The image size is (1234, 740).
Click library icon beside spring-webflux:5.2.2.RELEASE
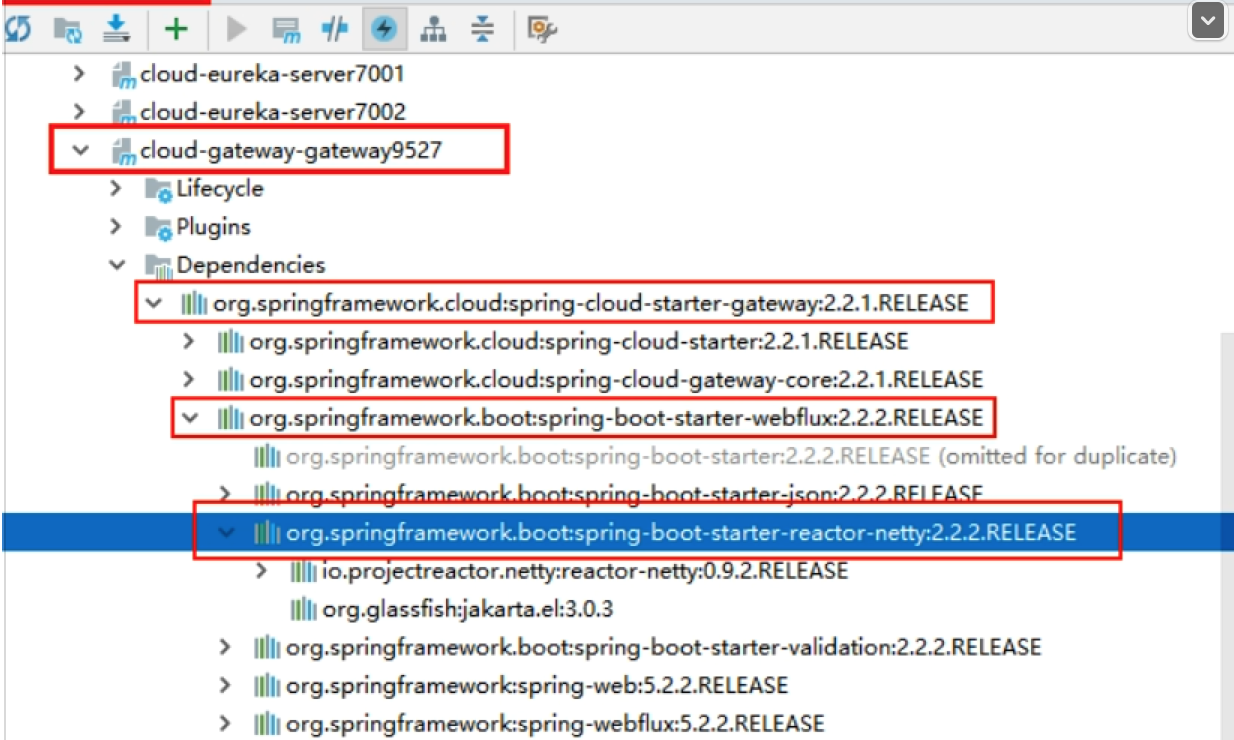[267, 724]
